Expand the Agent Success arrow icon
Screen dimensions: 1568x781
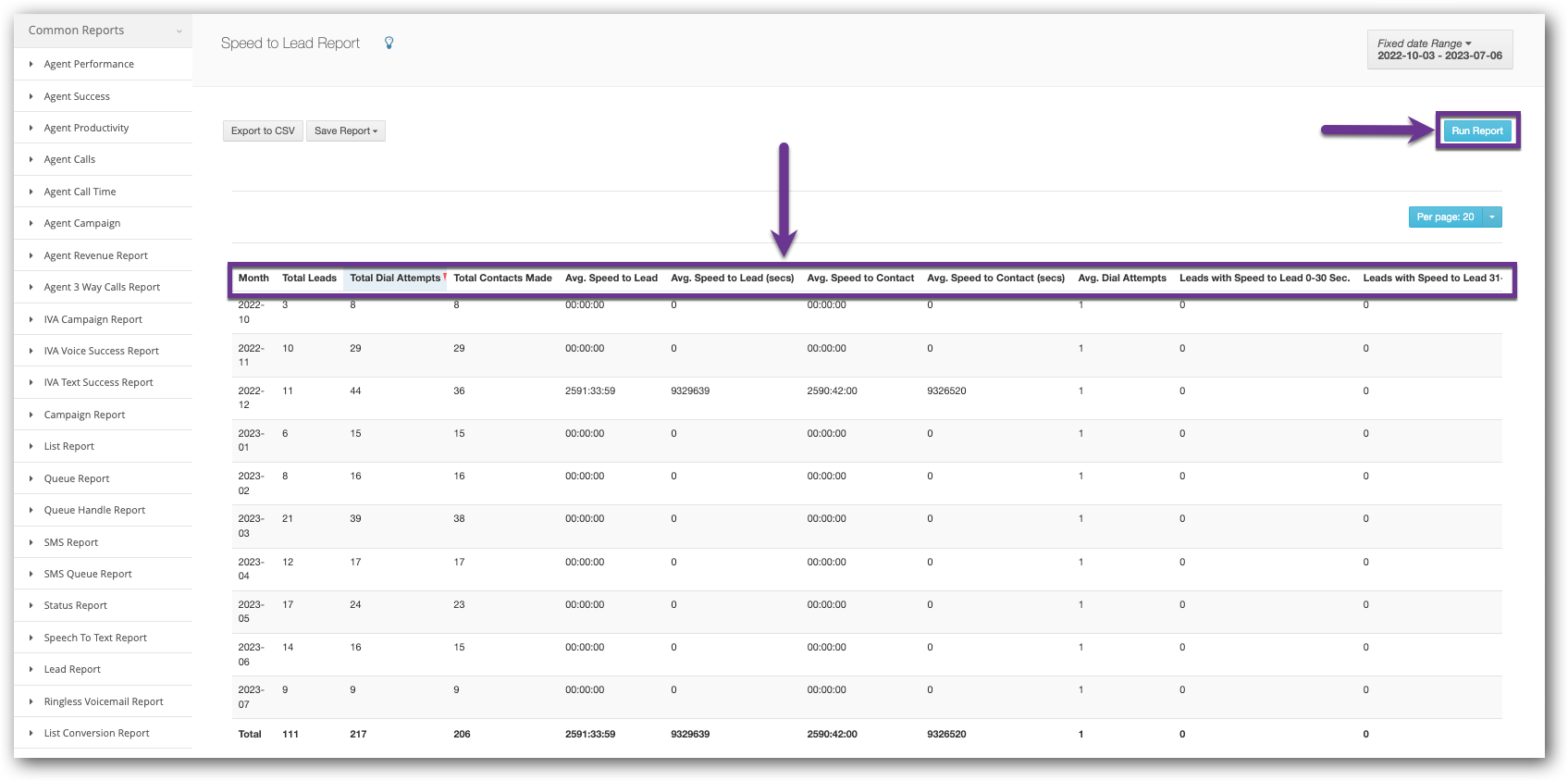pos(31,96)
